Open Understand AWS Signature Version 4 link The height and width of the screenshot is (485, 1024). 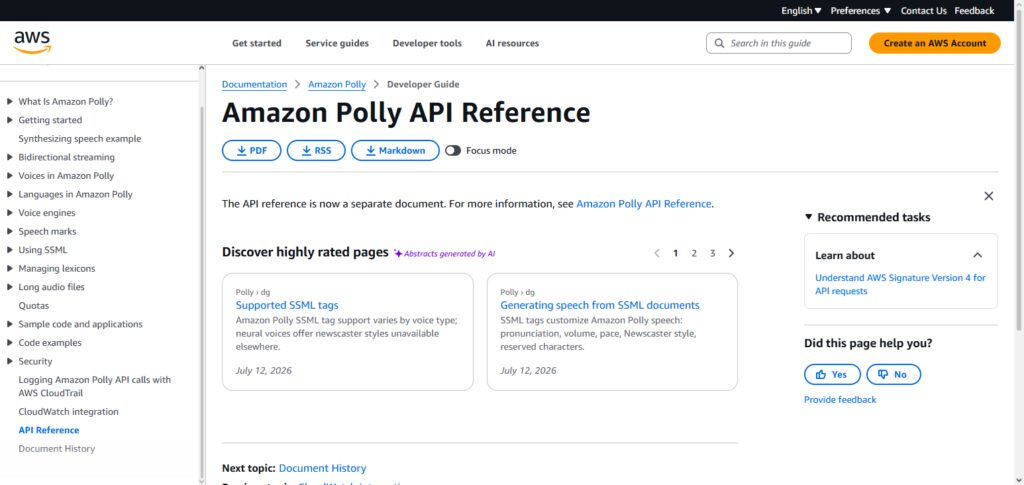click(x=900, y=284)
